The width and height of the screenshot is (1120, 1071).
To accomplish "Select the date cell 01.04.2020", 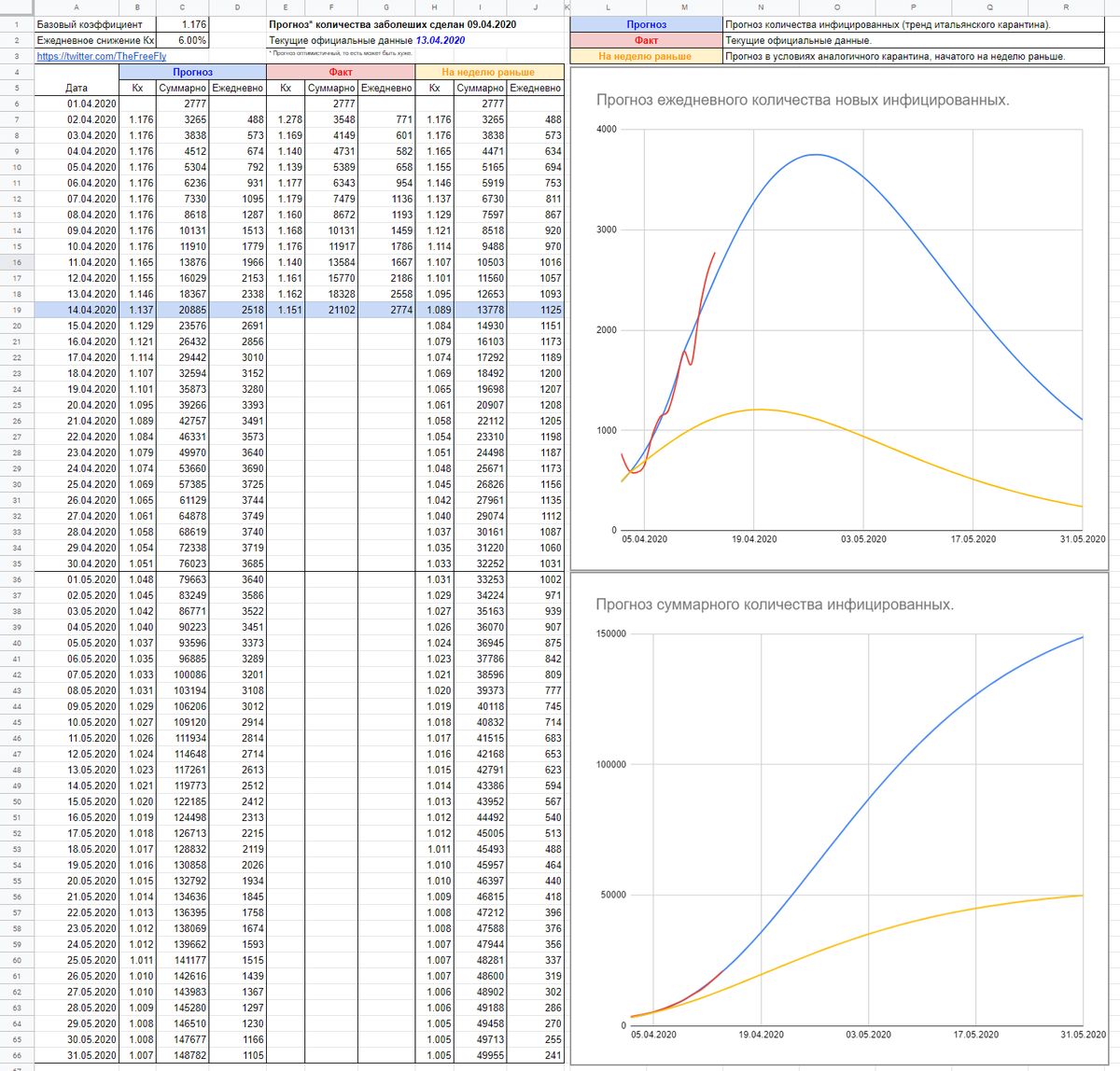I will [x=77, y=104].
